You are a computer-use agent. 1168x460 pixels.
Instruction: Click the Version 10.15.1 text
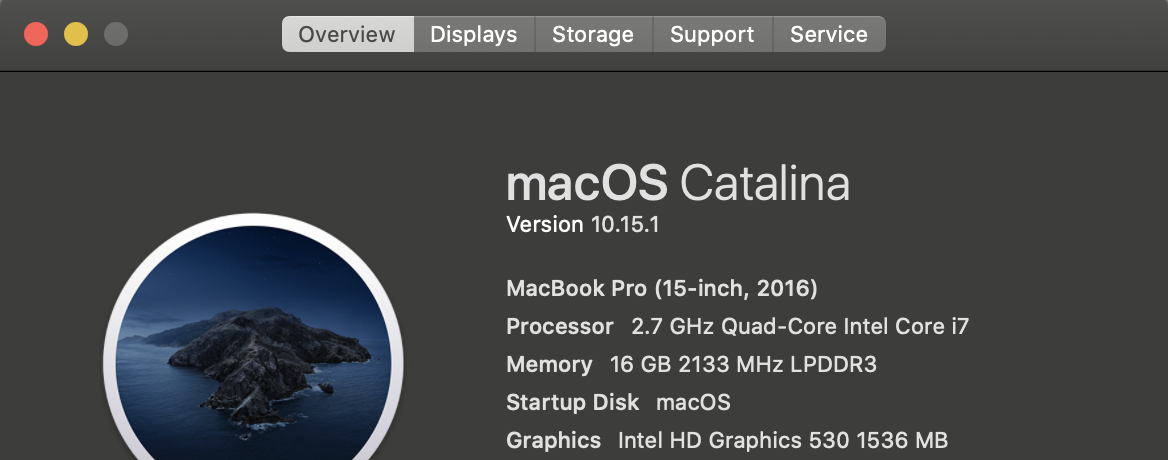pos(583,225)
